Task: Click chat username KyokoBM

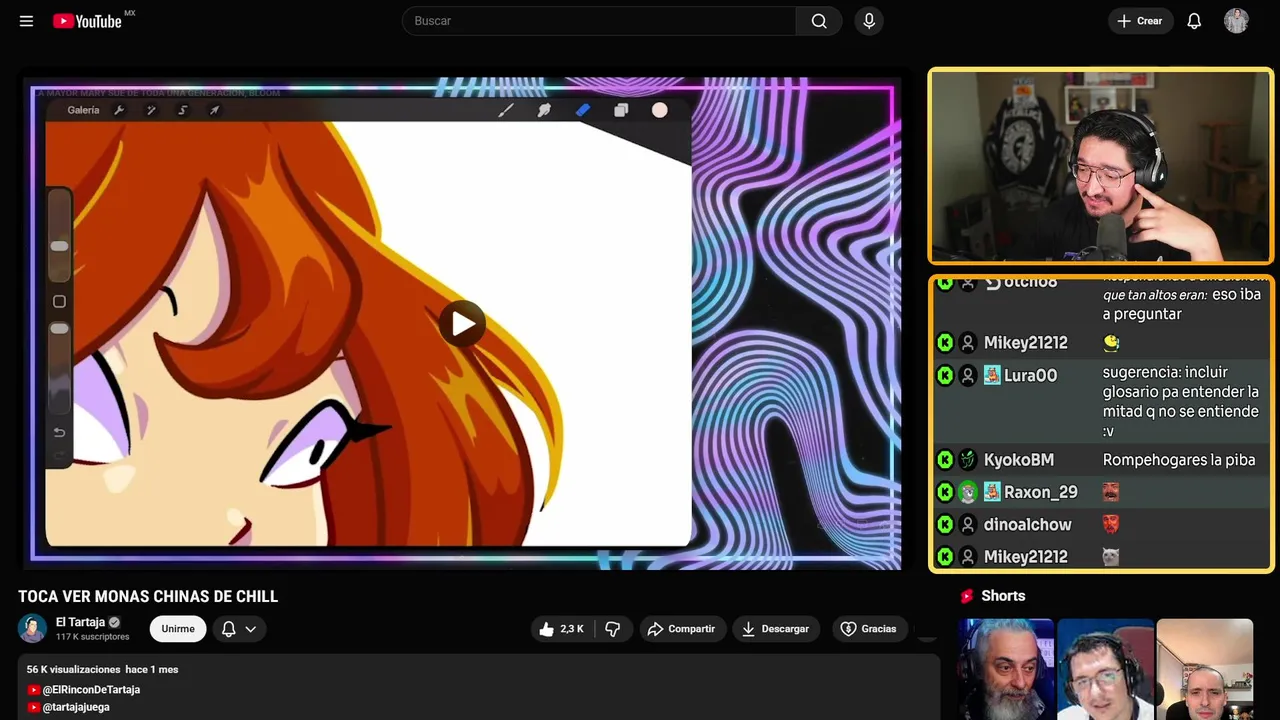Action: [1019, 460]
